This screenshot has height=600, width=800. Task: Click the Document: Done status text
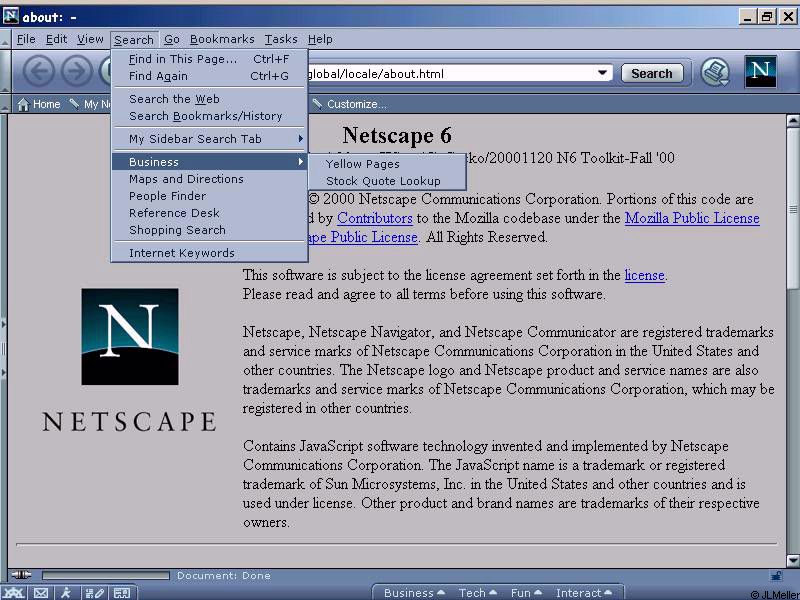[223, 576]
